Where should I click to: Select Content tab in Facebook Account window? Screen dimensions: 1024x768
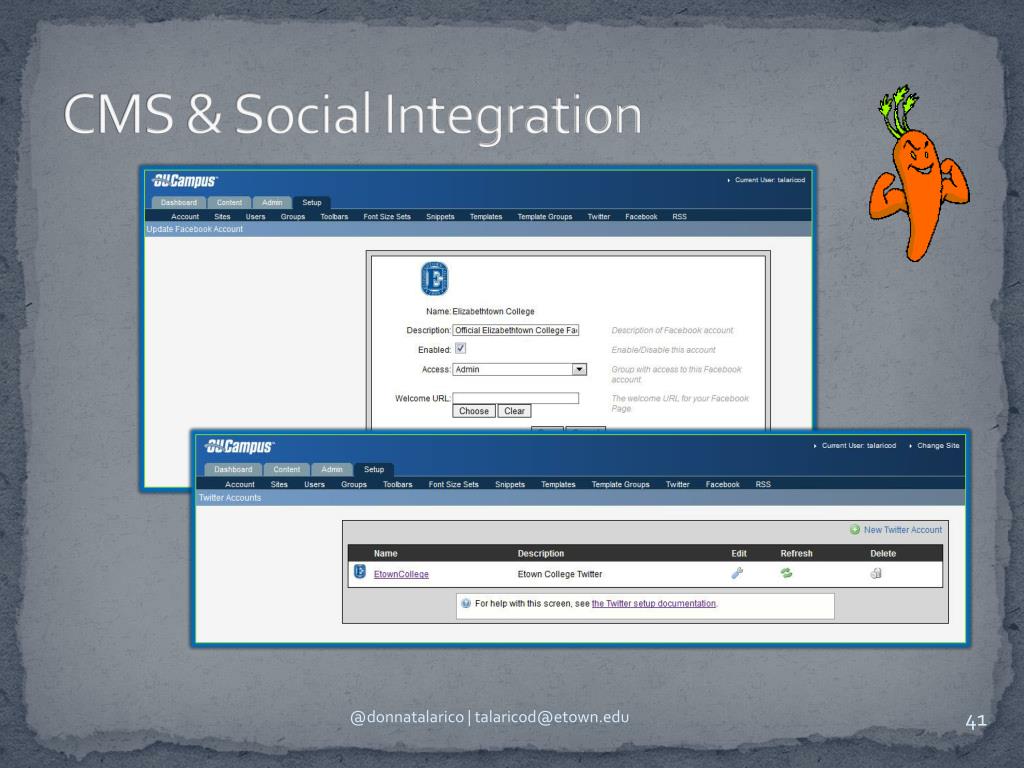tap(229, 202)
